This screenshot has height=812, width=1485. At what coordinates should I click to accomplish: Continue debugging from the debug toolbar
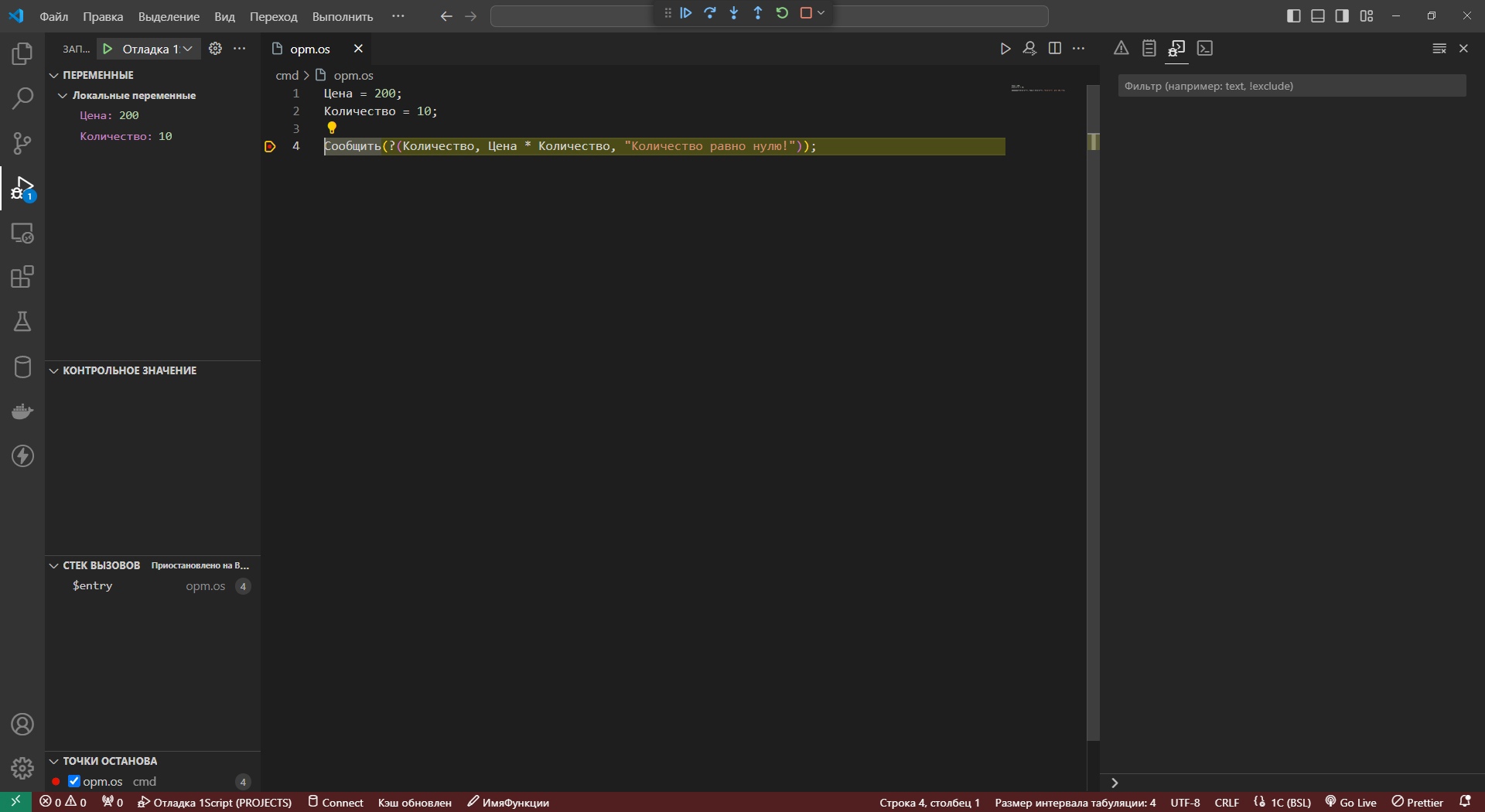[686, 13]
